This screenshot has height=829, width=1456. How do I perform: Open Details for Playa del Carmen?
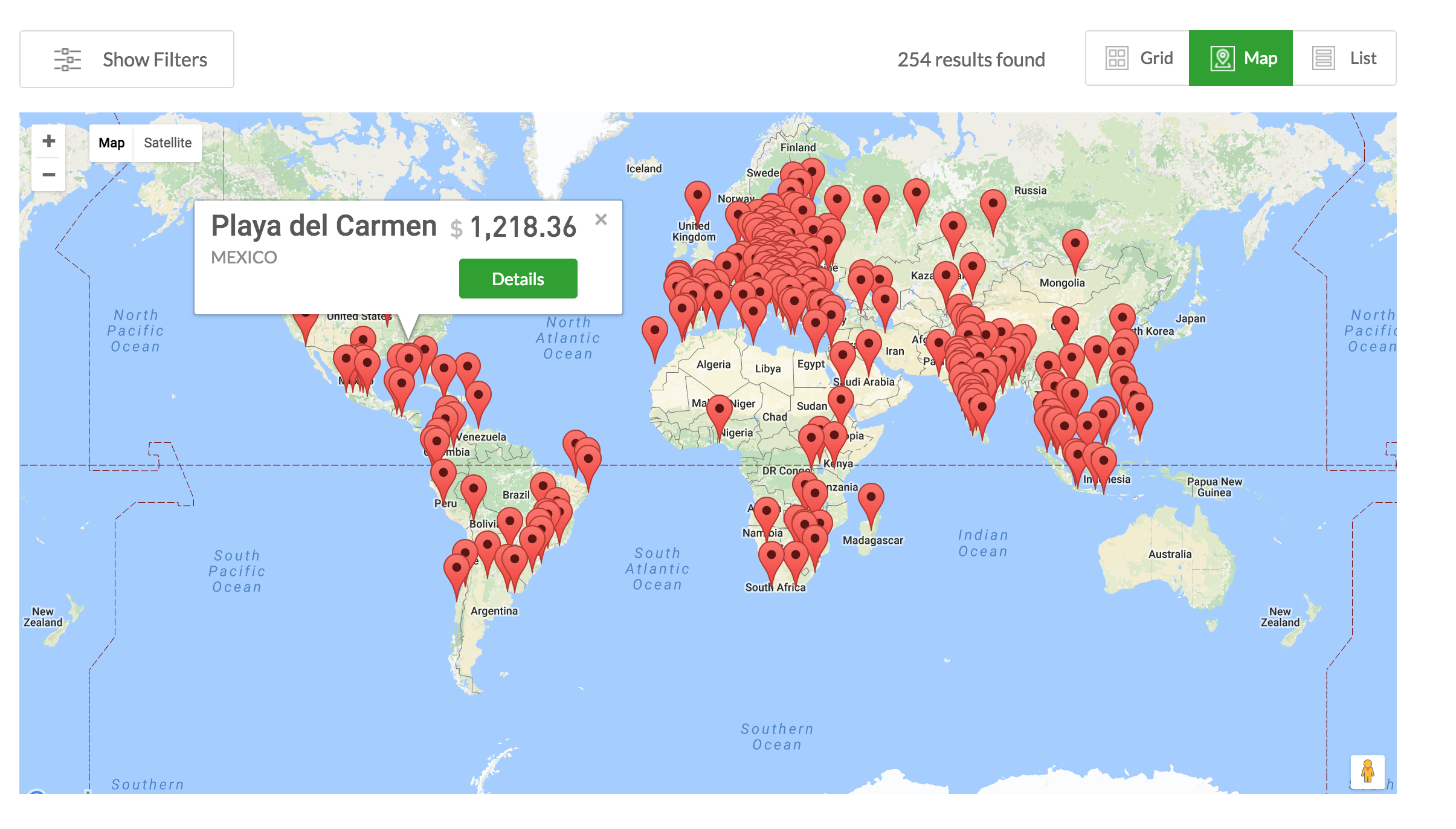(518, 279)
